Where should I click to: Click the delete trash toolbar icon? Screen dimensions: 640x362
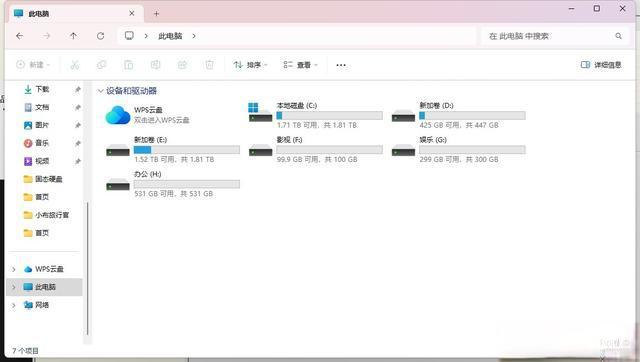click(x=209, y=64)
